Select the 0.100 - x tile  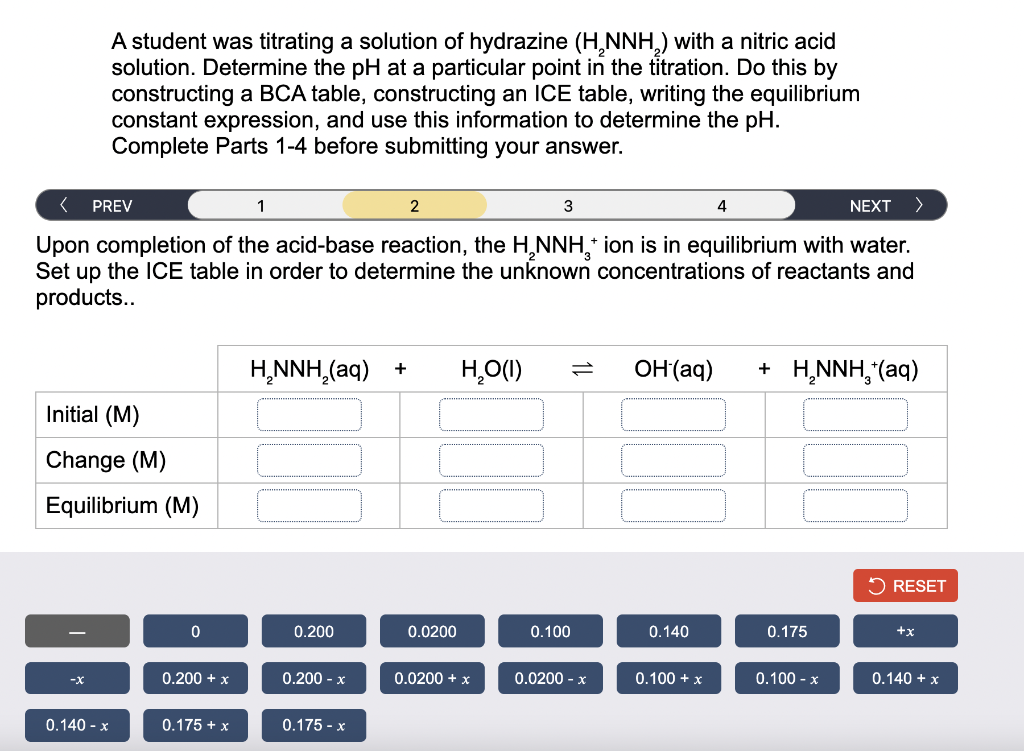[787, 678]
